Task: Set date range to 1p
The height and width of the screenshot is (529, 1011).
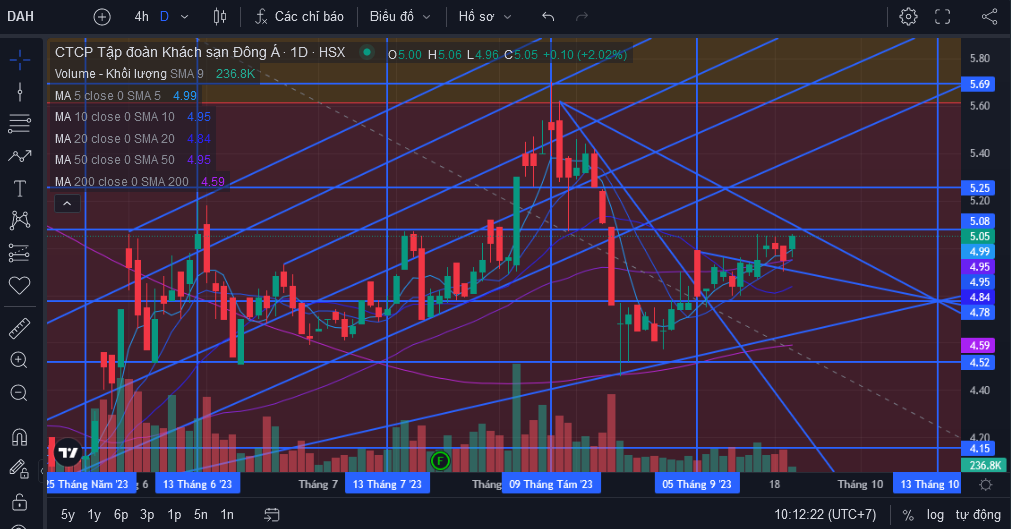Action: tap(174, 514)
